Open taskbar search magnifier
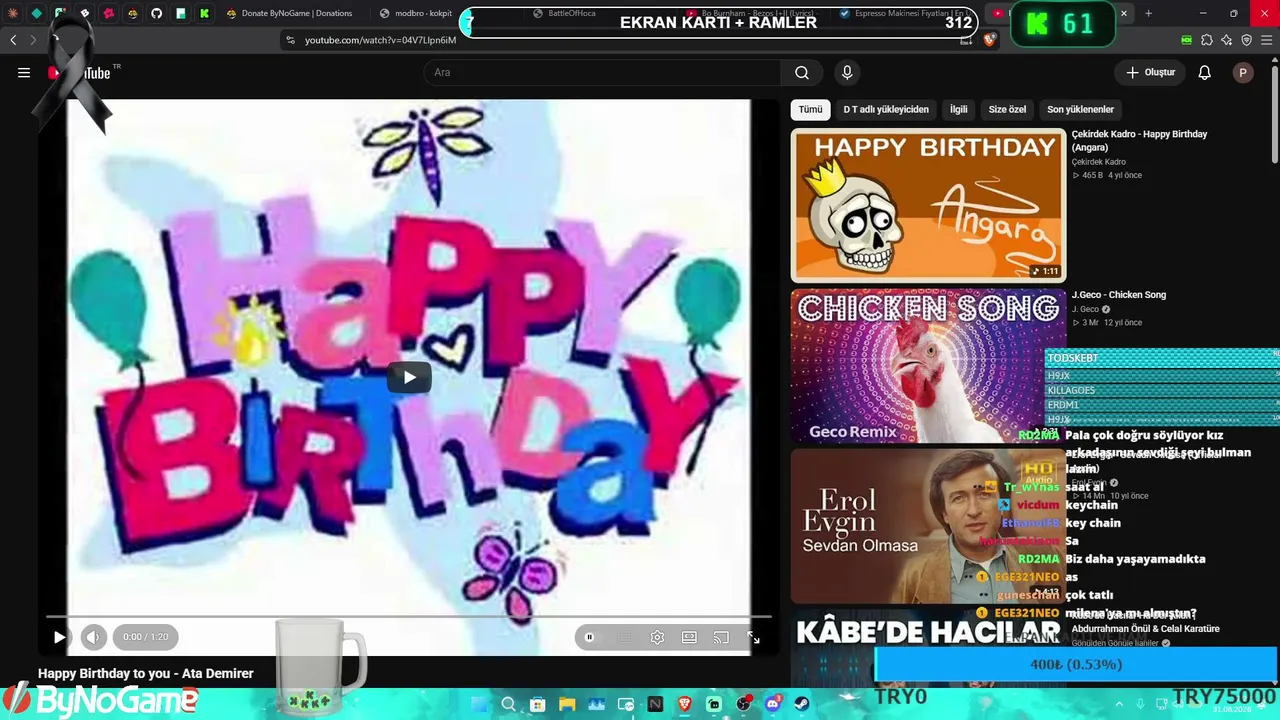Image resolution: width=1280 pixels, height=720 pixels. pos(508,704)
